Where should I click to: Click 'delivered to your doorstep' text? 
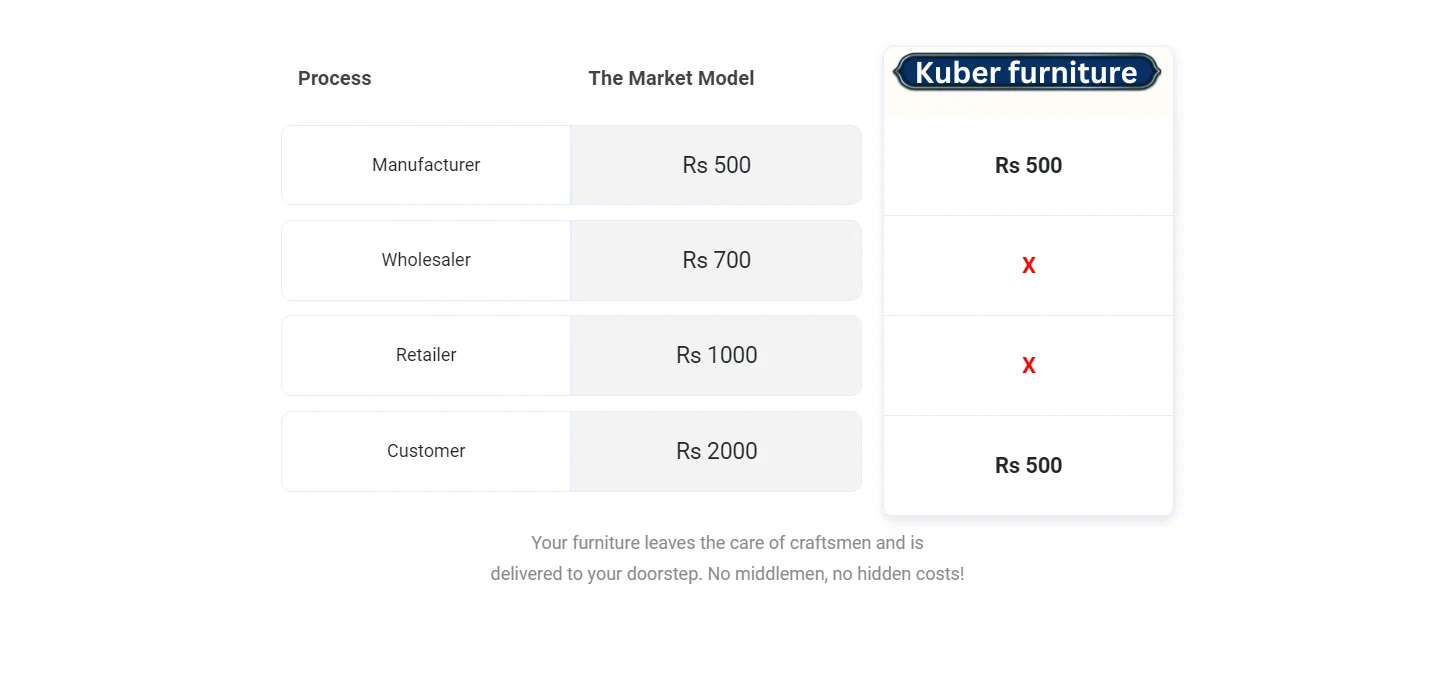coord(596,575)
